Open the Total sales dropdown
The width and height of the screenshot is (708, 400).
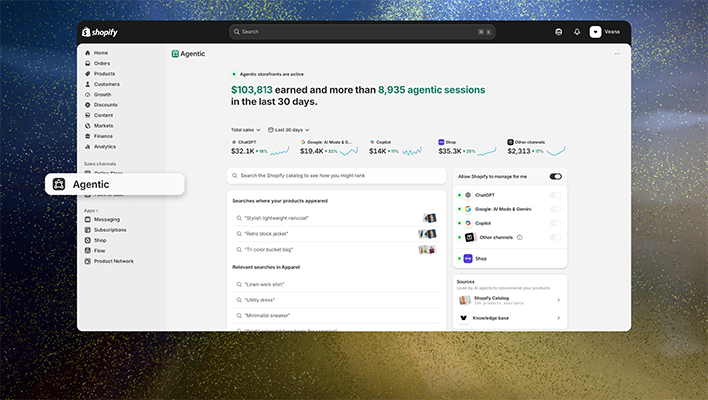point(246,130)
